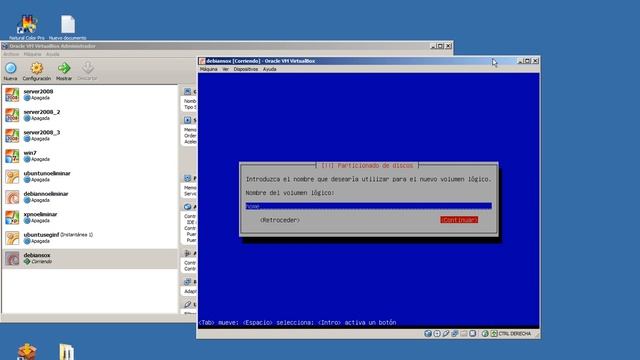Click the Nueva toolbar icon in VirtualBox Administrador
The image size is (640, 360).
tap(11, 68)
